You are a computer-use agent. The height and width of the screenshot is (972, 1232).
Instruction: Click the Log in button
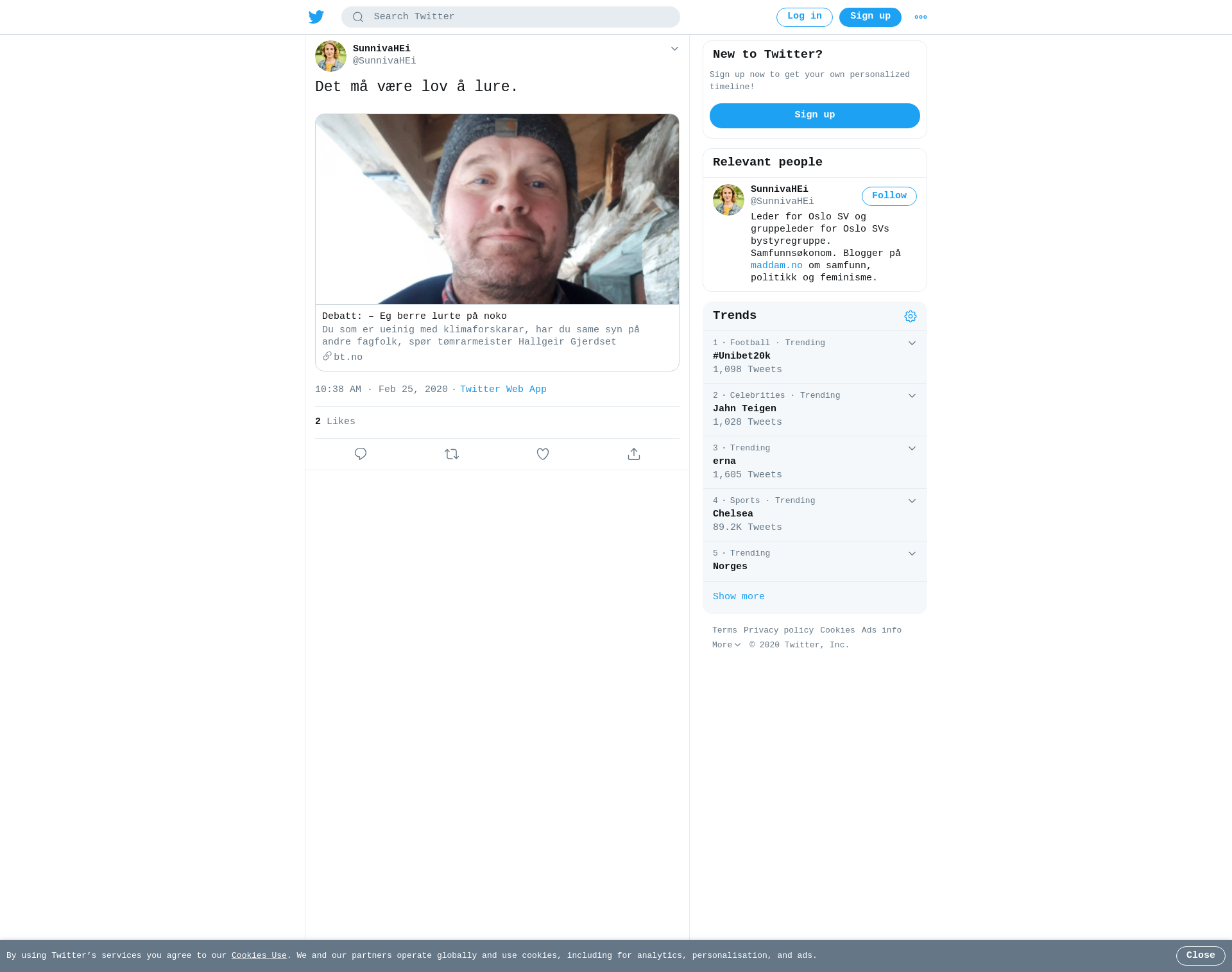pos(805,17)
